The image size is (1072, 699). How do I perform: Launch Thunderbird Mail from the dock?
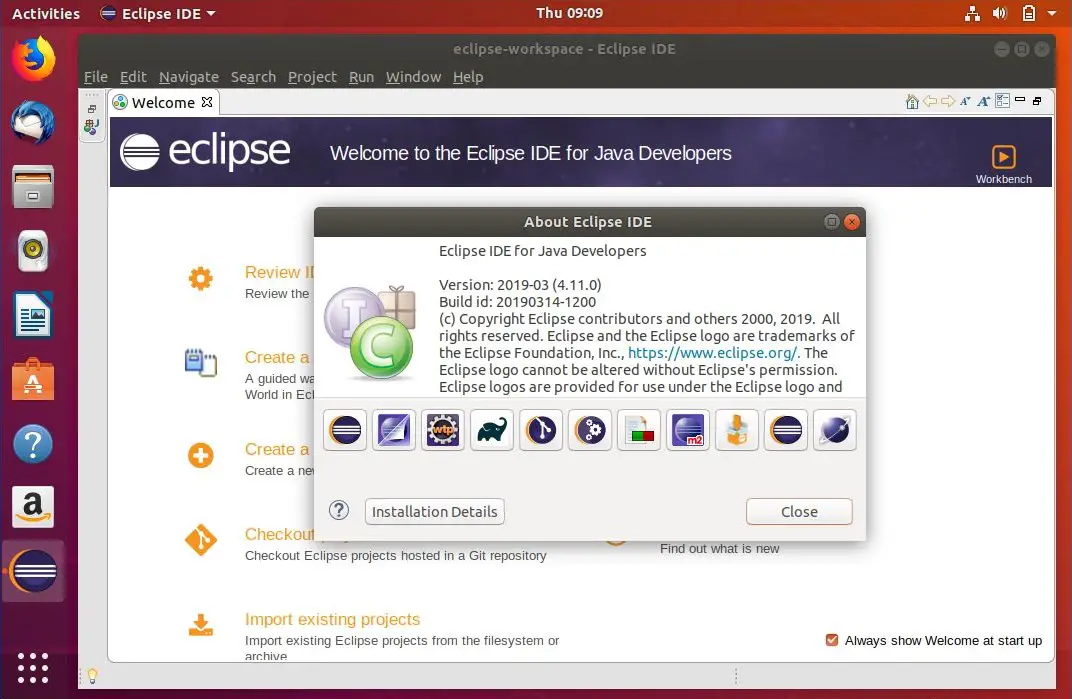pos(33,123)
